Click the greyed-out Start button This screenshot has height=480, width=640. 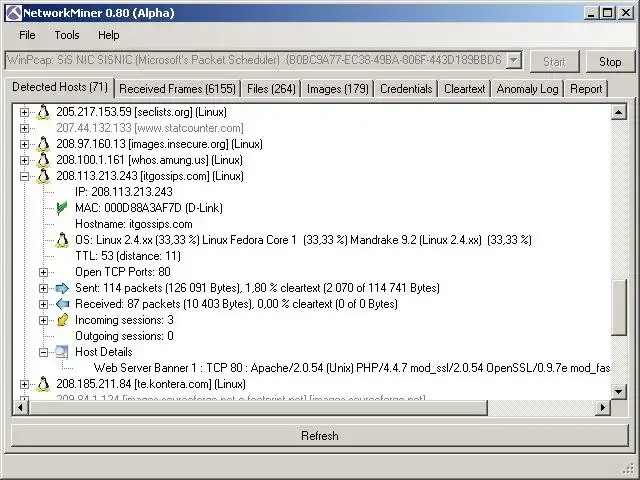(x=554, y=62)
